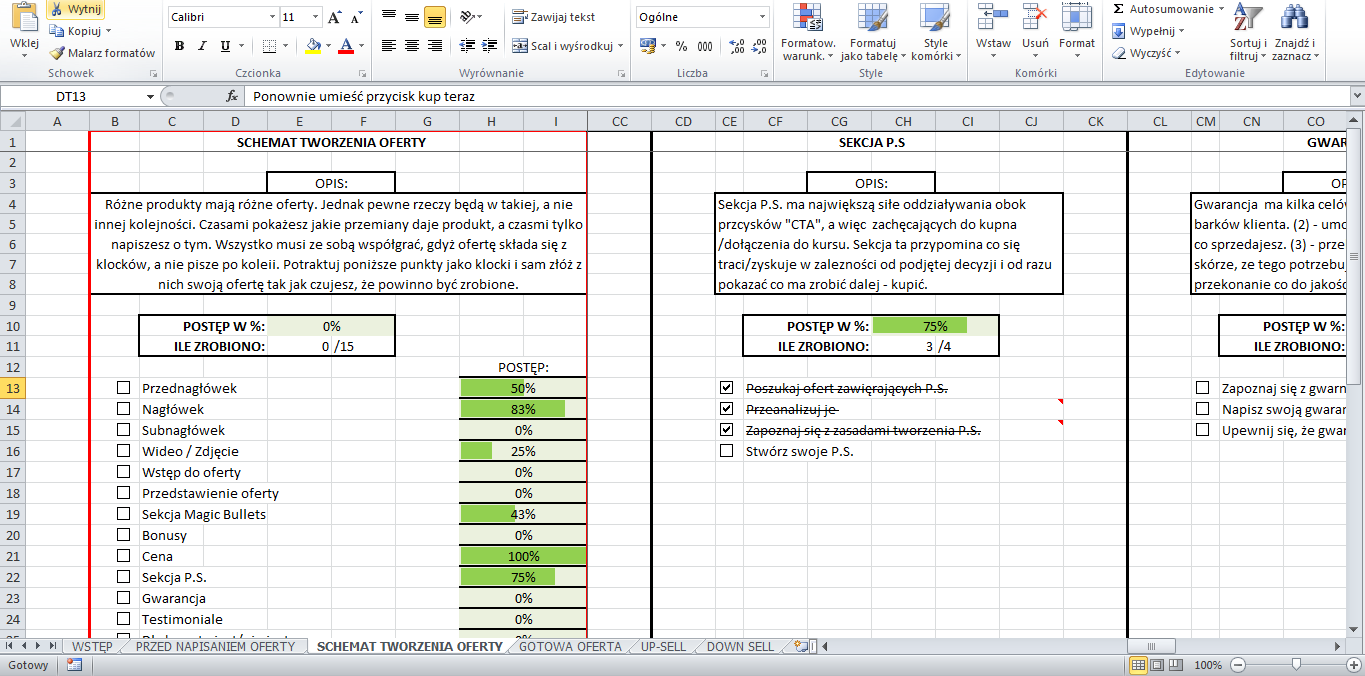Switch to GOTOWA OFERTA sheet tab
The image size is (1365, 676).
(x=570, y=647)
